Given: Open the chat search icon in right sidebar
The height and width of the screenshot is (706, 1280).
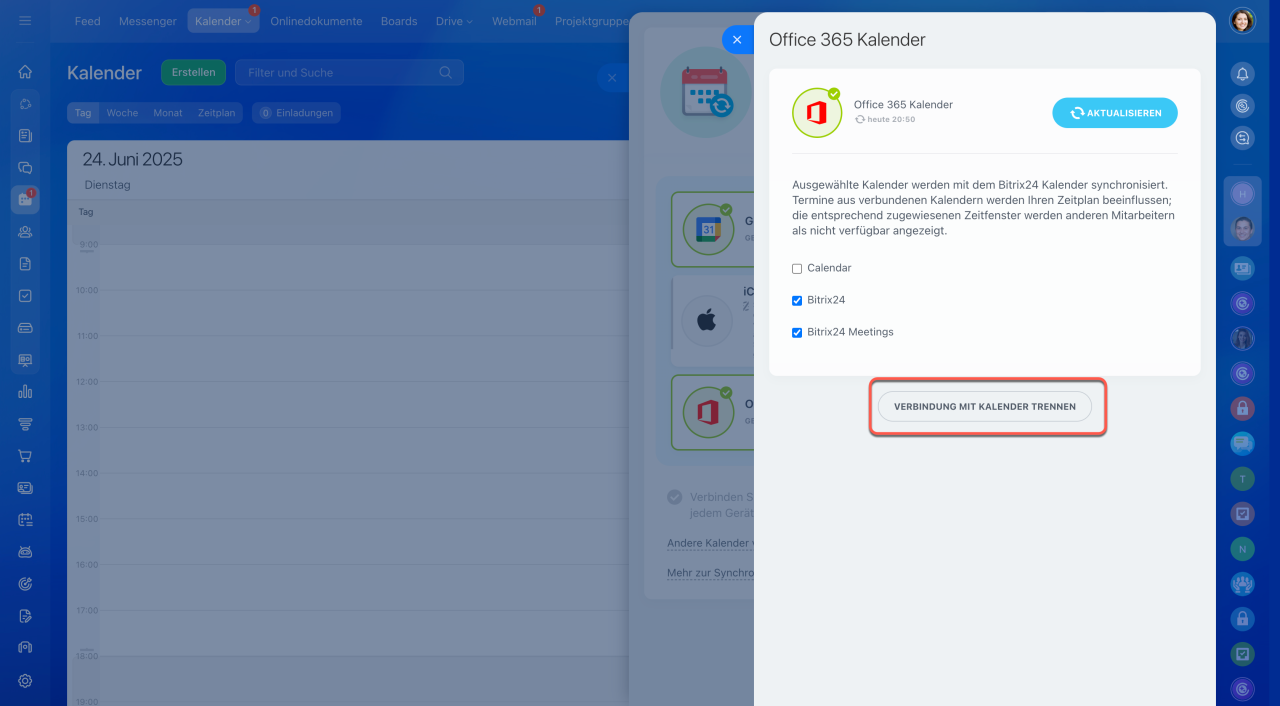Looking at the screenshot, I should pyautogui.click(x=1242, y=139).
